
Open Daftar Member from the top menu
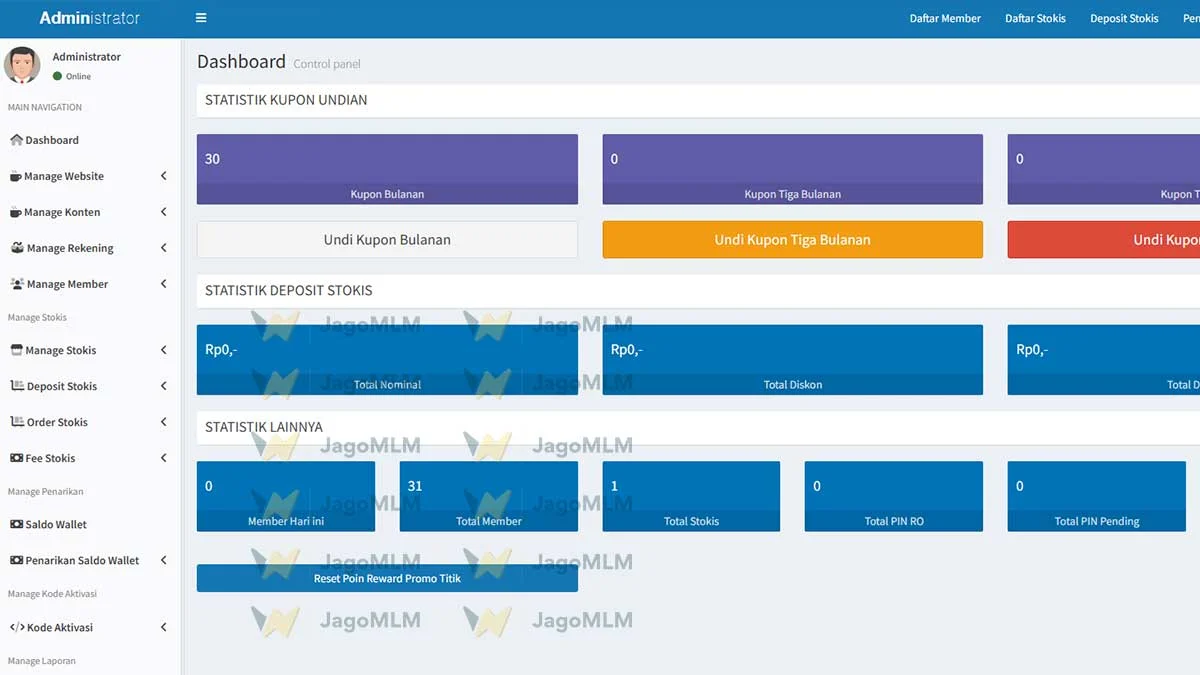point(944,18)
